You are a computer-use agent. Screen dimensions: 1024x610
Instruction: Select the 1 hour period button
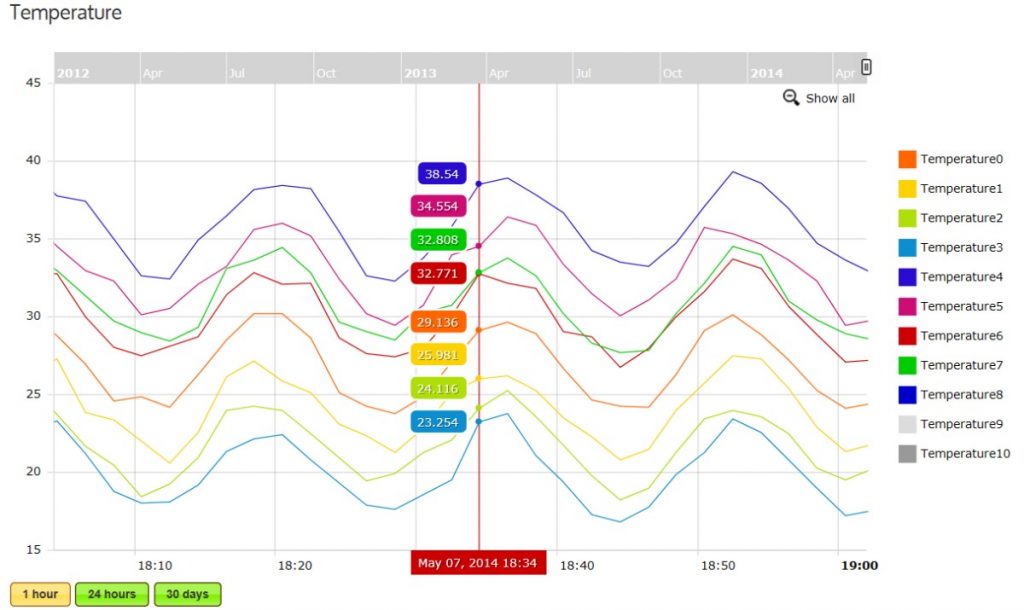pyautogui.click(x=40, y=594)
